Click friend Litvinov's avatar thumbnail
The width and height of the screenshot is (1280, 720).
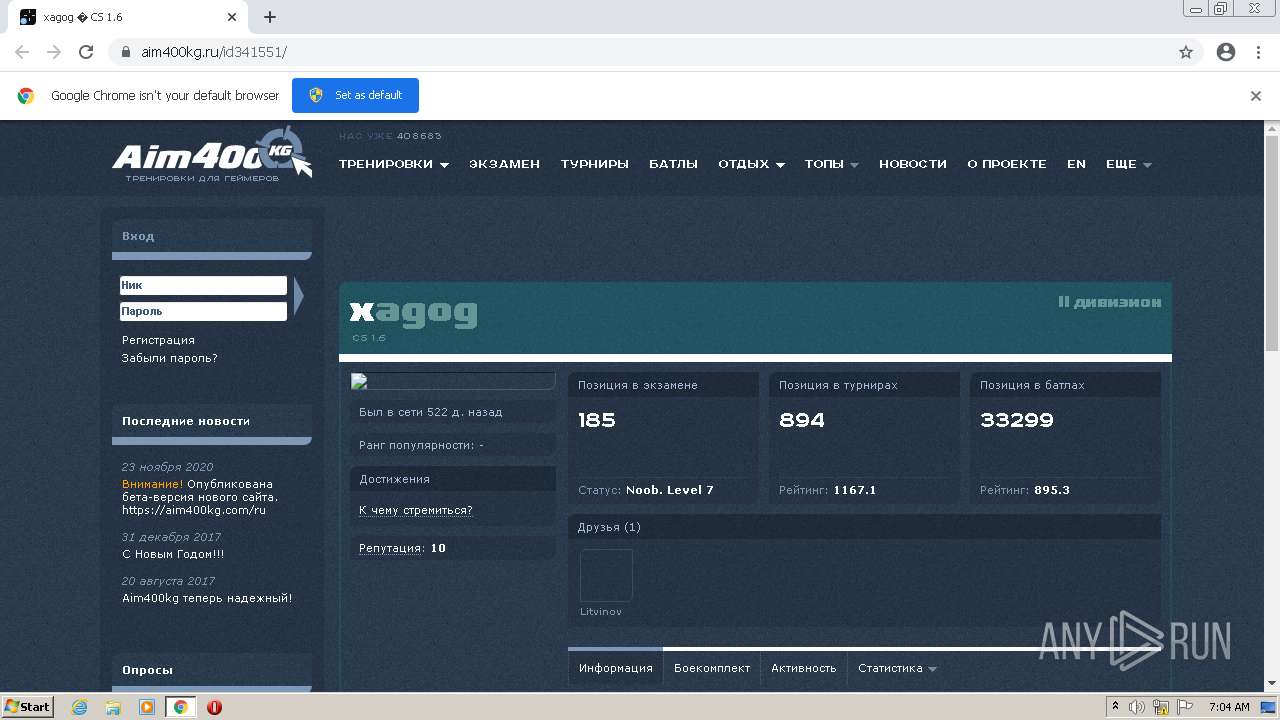point(606,575)
